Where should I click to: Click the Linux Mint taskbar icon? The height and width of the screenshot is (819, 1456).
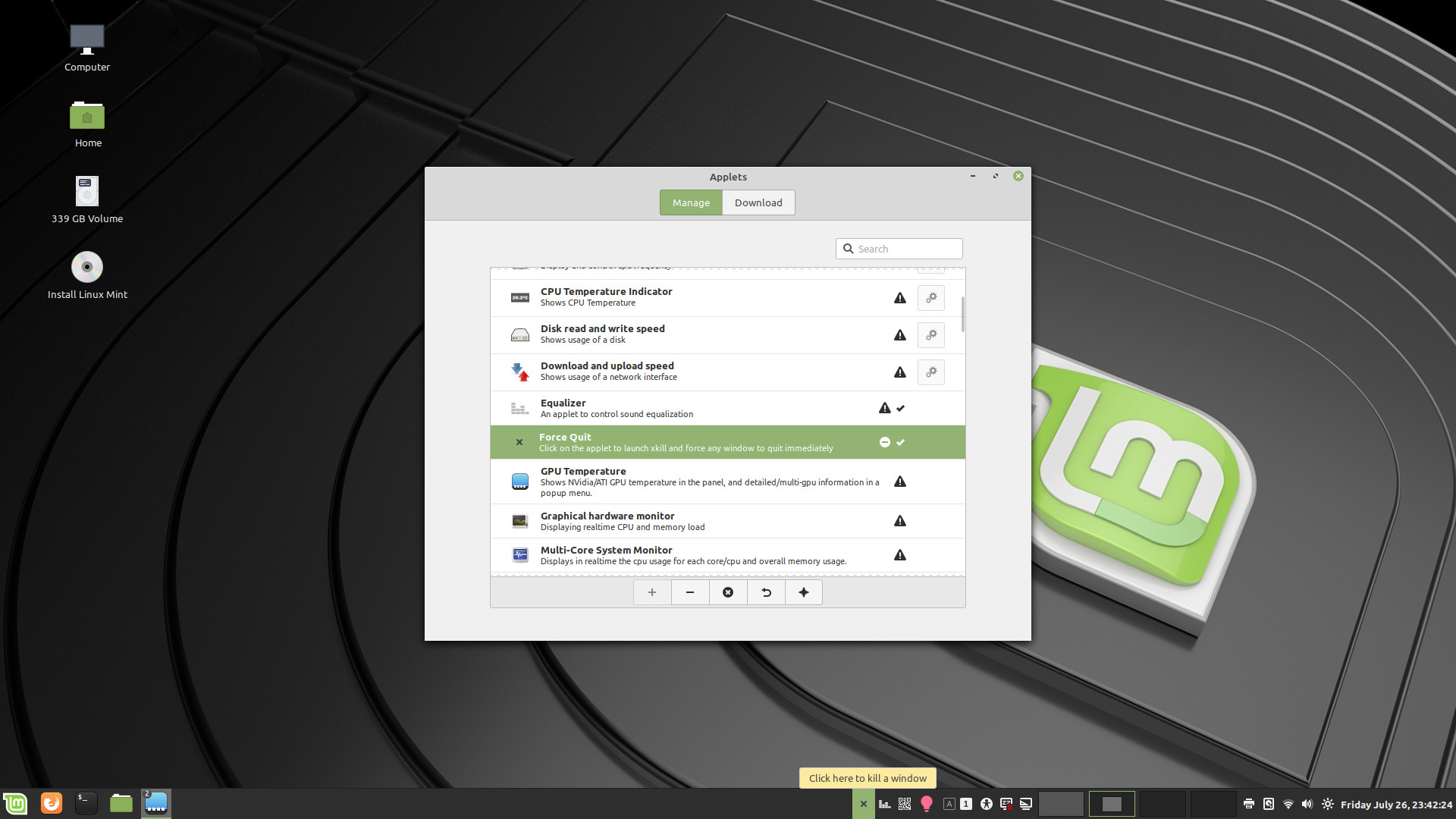point(17,803)
